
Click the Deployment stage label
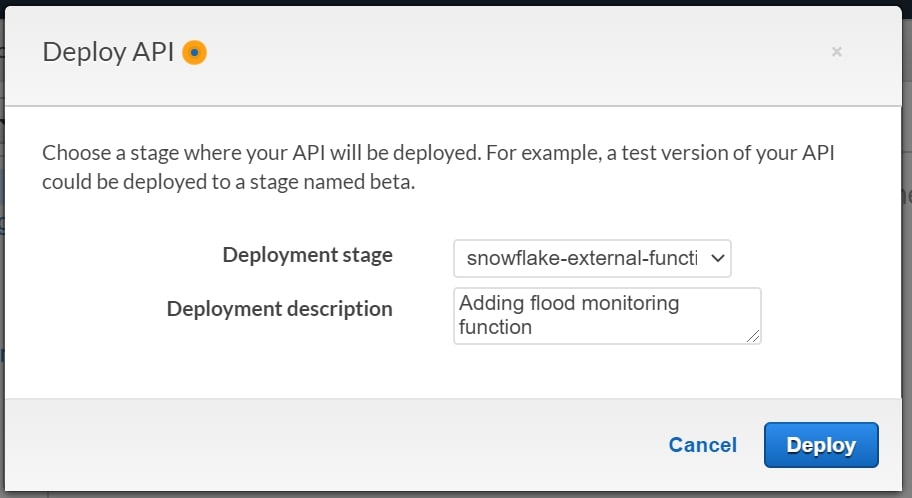tap(308, 255)
